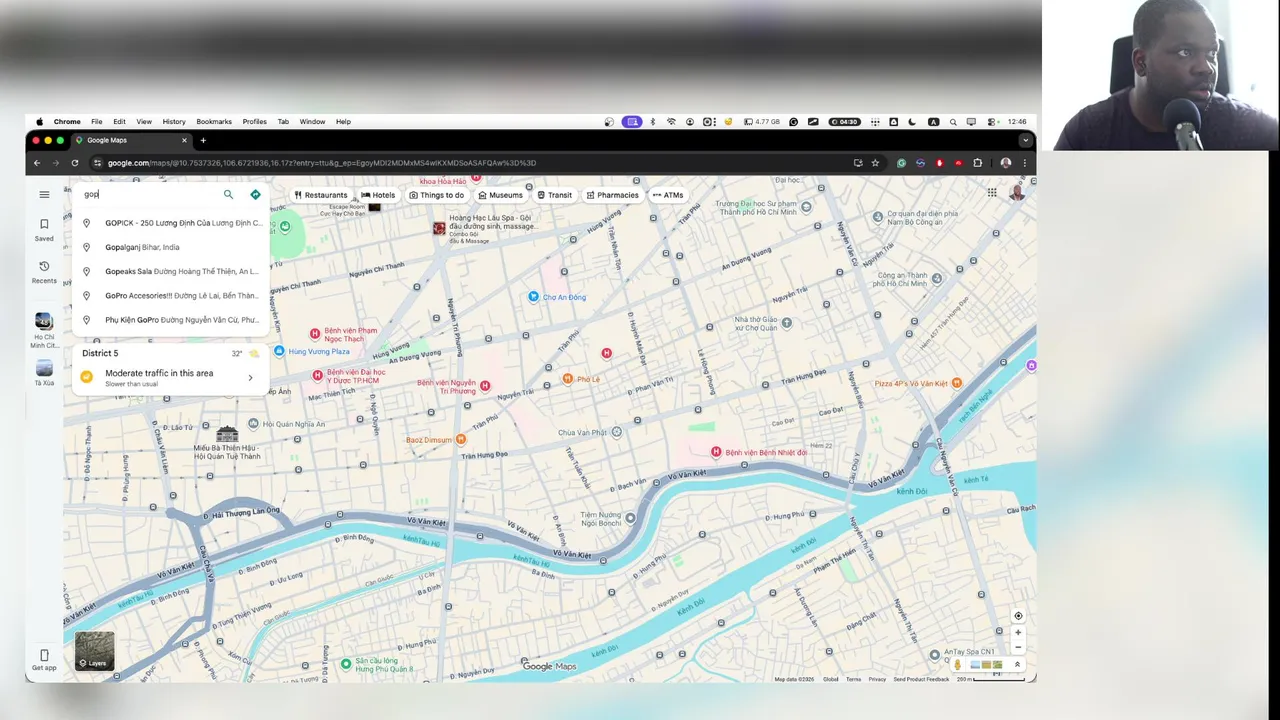Zoom out on the map
This screenshot has height=720, width=1280.
1018,647
